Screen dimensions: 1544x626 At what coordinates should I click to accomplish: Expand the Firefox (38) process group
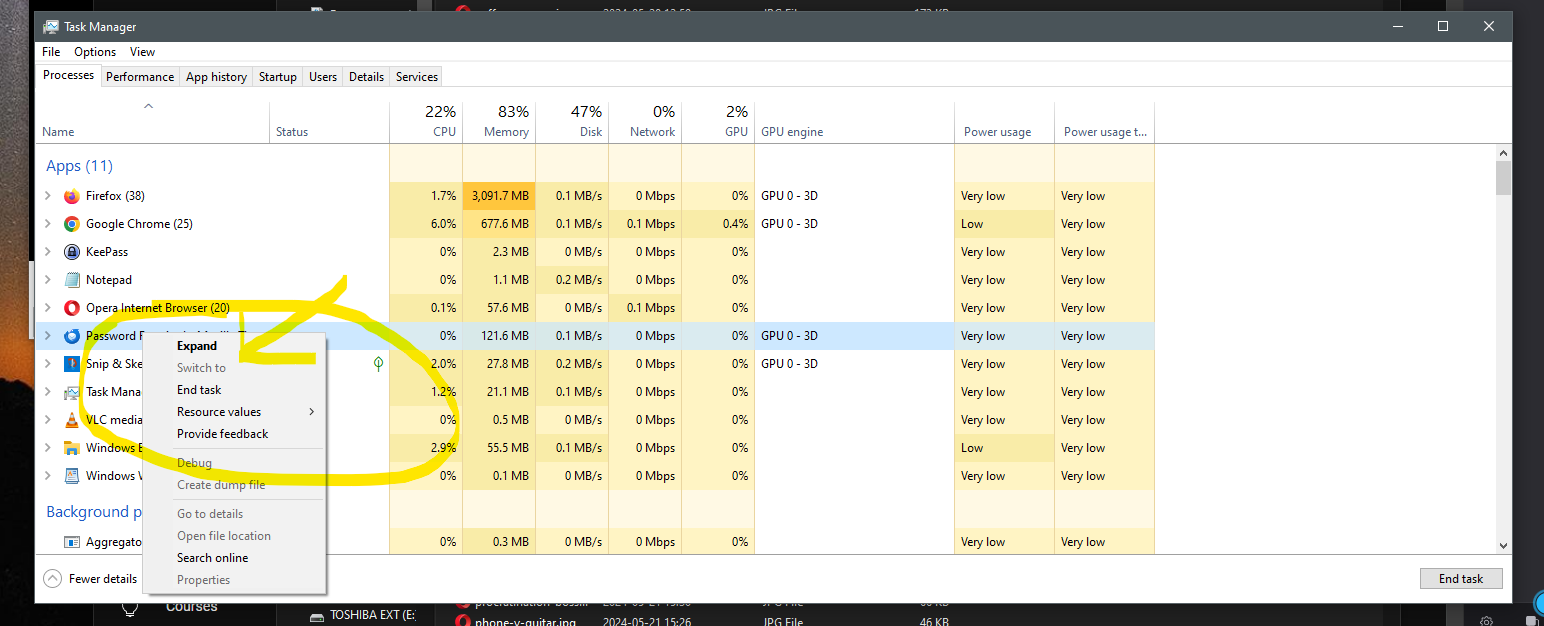click(x=47, y=196)
